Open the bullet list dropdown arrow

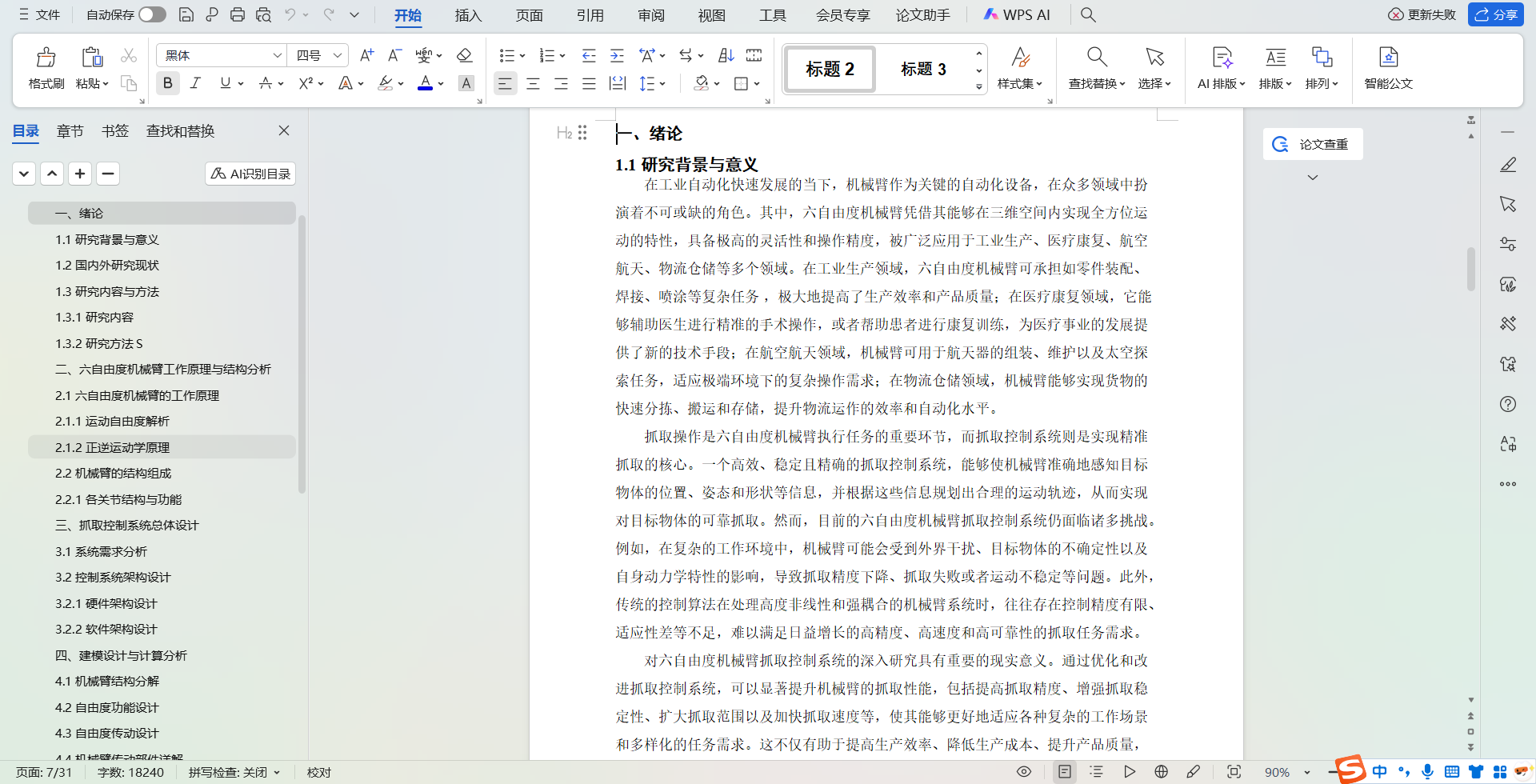click(522, 56)
